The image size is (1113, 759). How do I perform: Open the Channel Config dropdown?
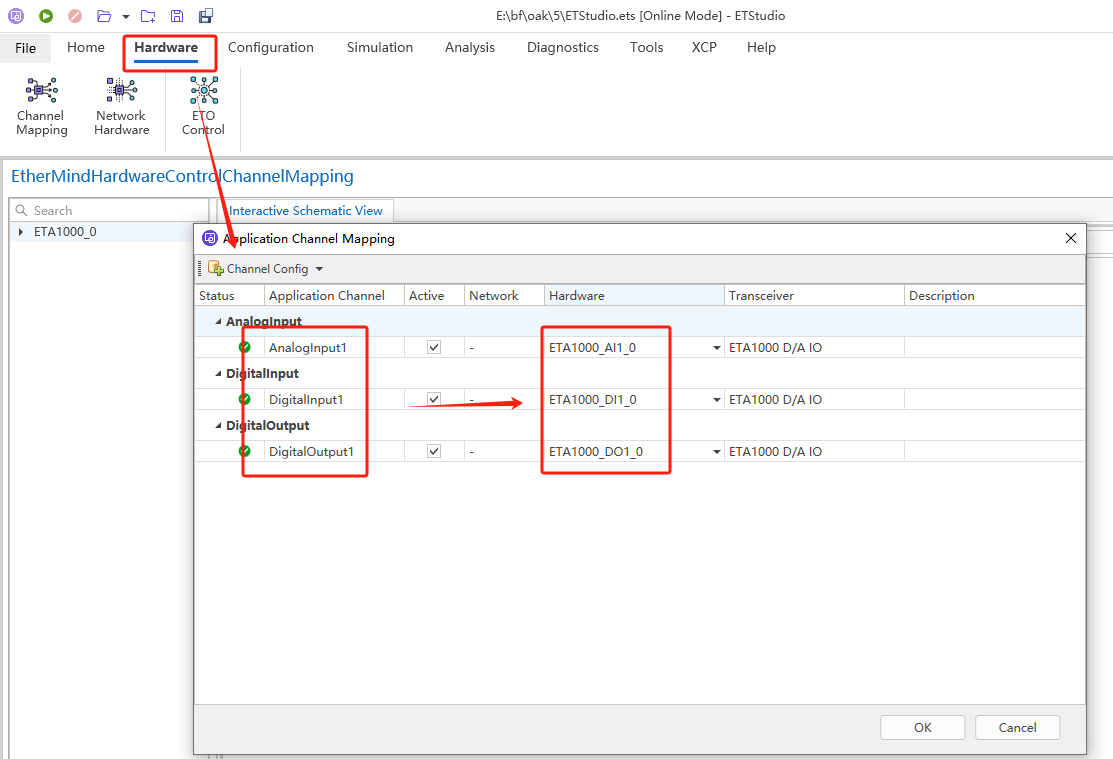[x=319, y=269]
